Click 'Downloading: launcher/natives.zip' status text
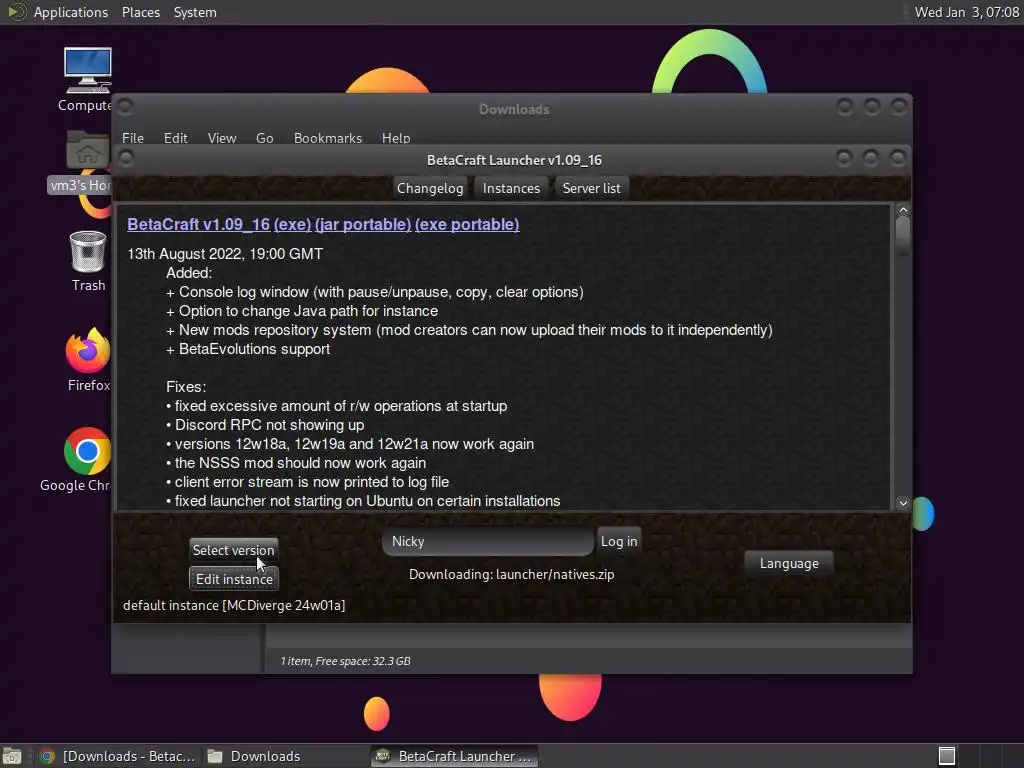Image resolution: width=1024 pixels, height=768 pixels. point(511,575)
